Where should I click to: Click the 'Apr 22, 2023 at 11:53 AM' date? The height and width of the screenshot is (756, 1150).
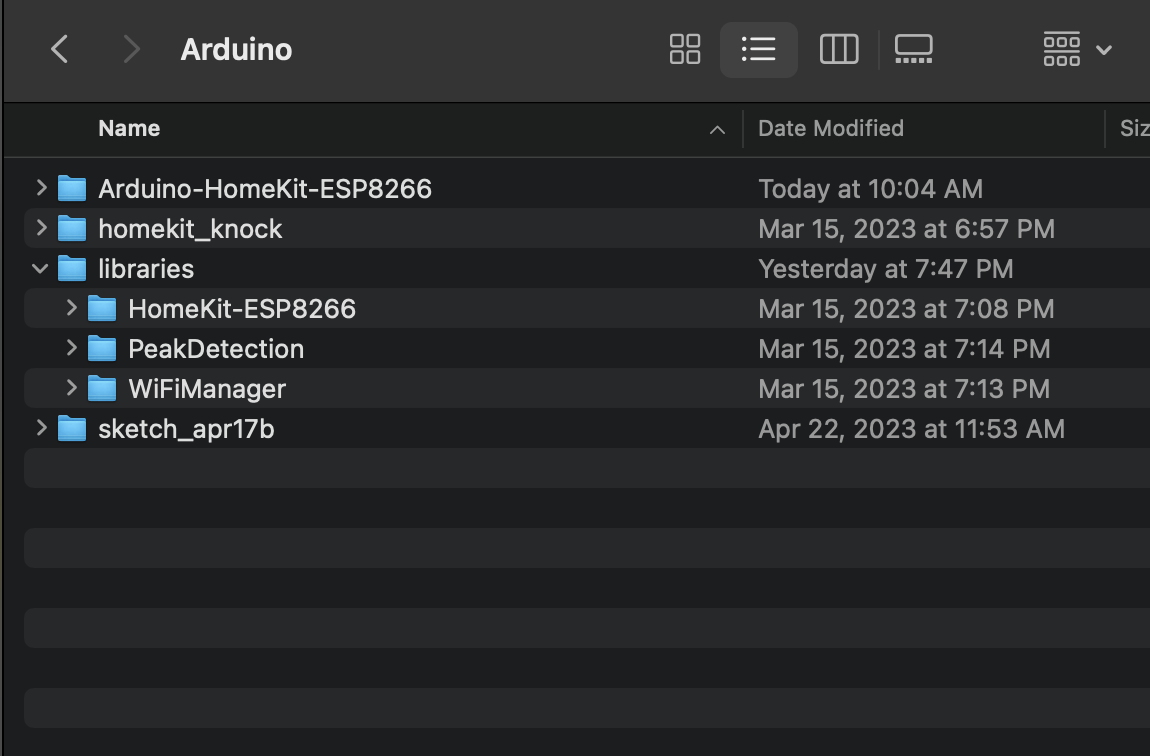point(912,429)
